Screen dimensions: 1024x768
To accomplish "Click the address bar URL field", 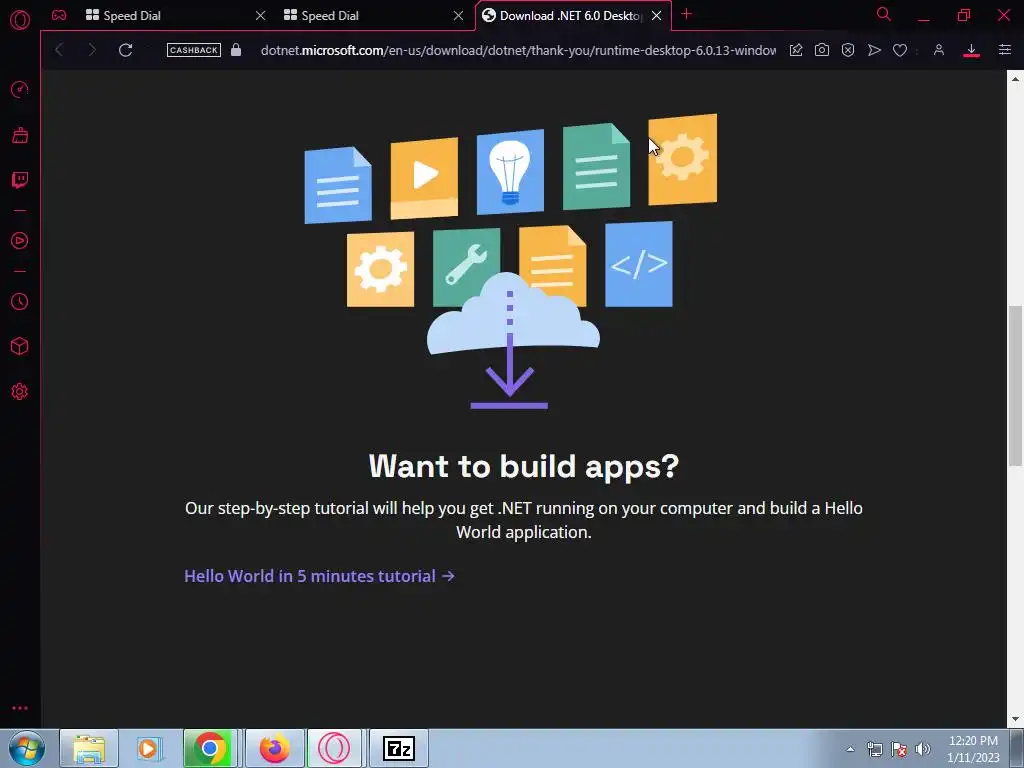I will [x=518, y=50].
